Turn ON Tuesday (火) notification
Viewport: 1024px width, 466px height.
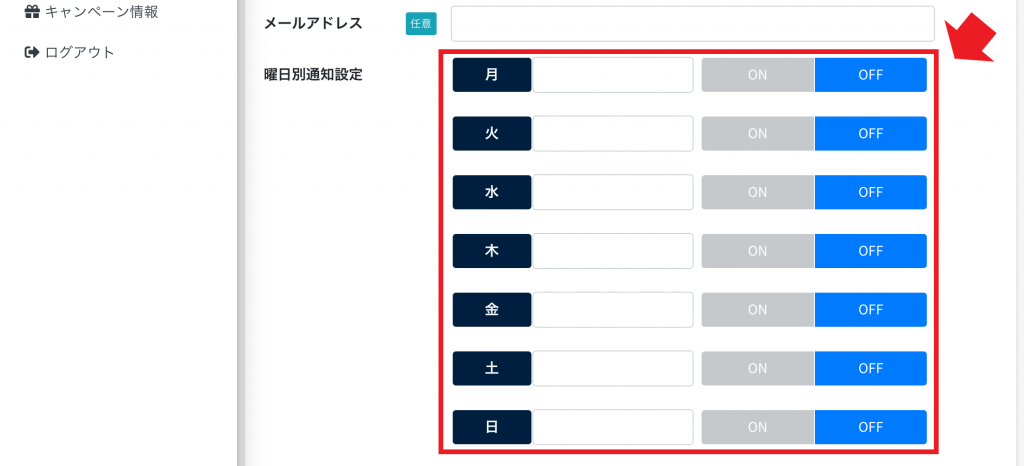758,133
